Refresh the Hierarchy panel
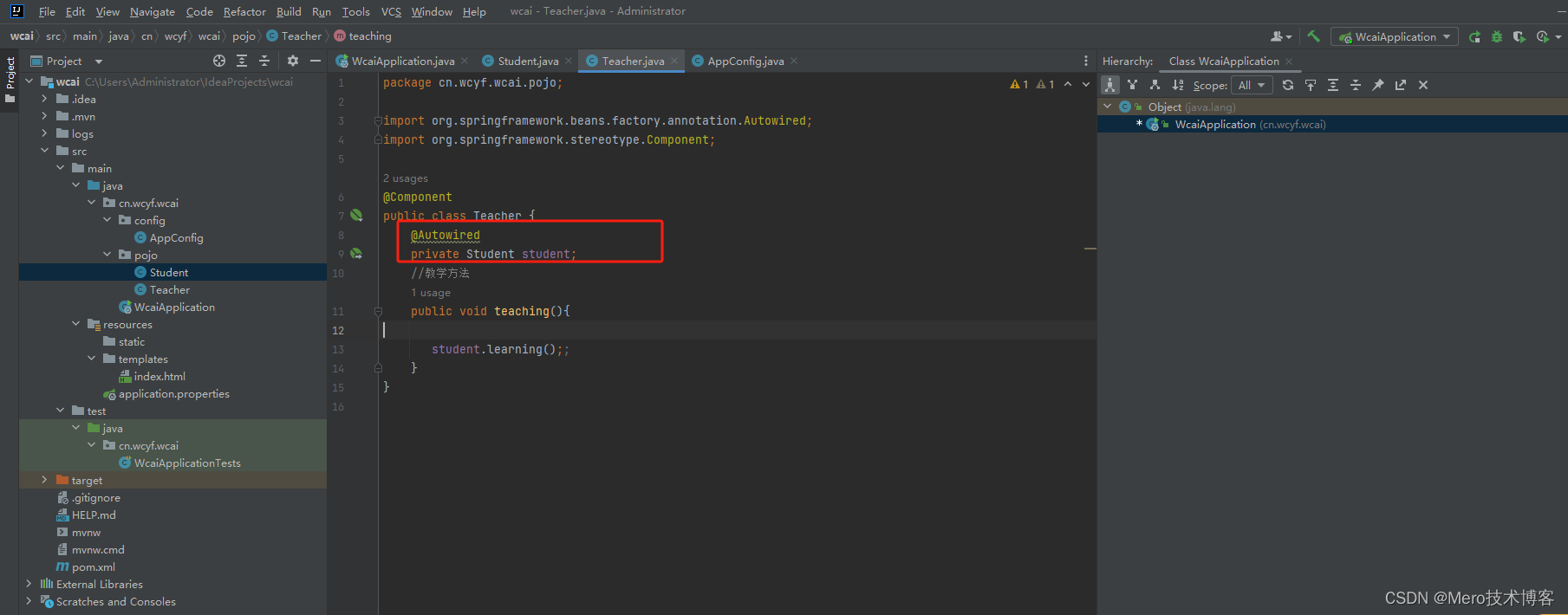1568x615 pixels. click(x=1288, y=85)
